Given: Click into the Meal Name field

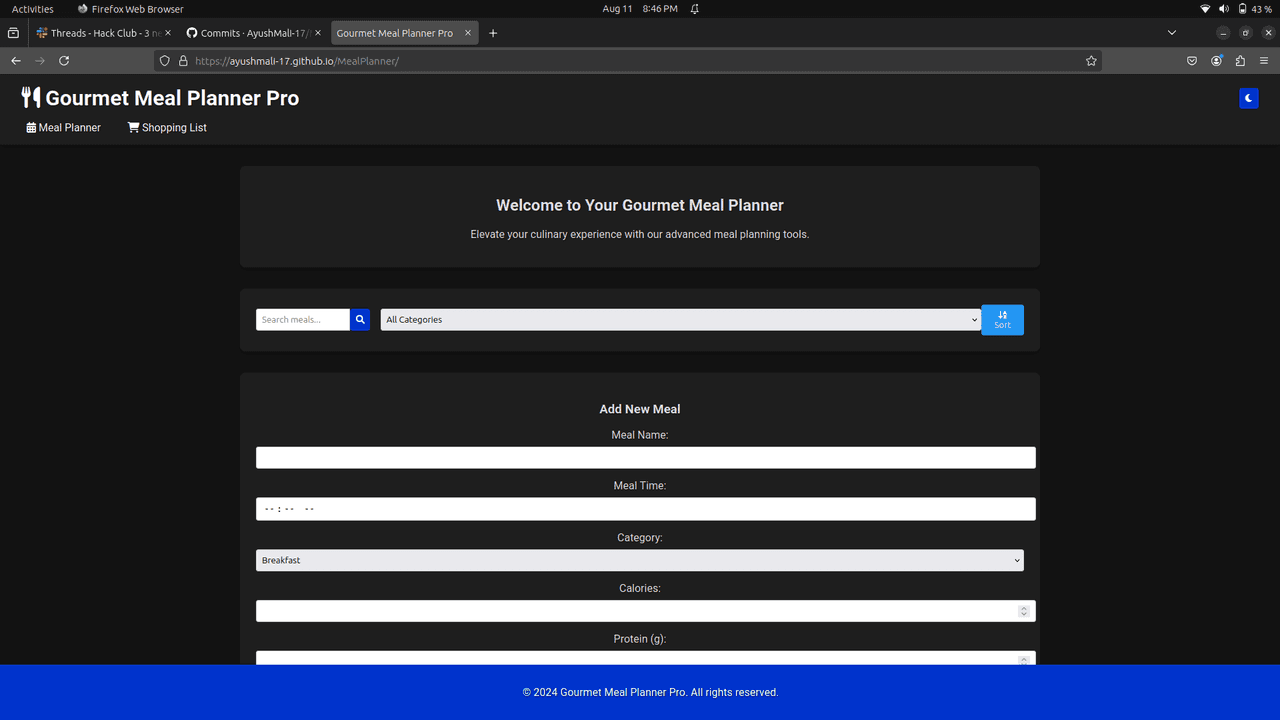Looking at the screenshot, I should point(645,458).
